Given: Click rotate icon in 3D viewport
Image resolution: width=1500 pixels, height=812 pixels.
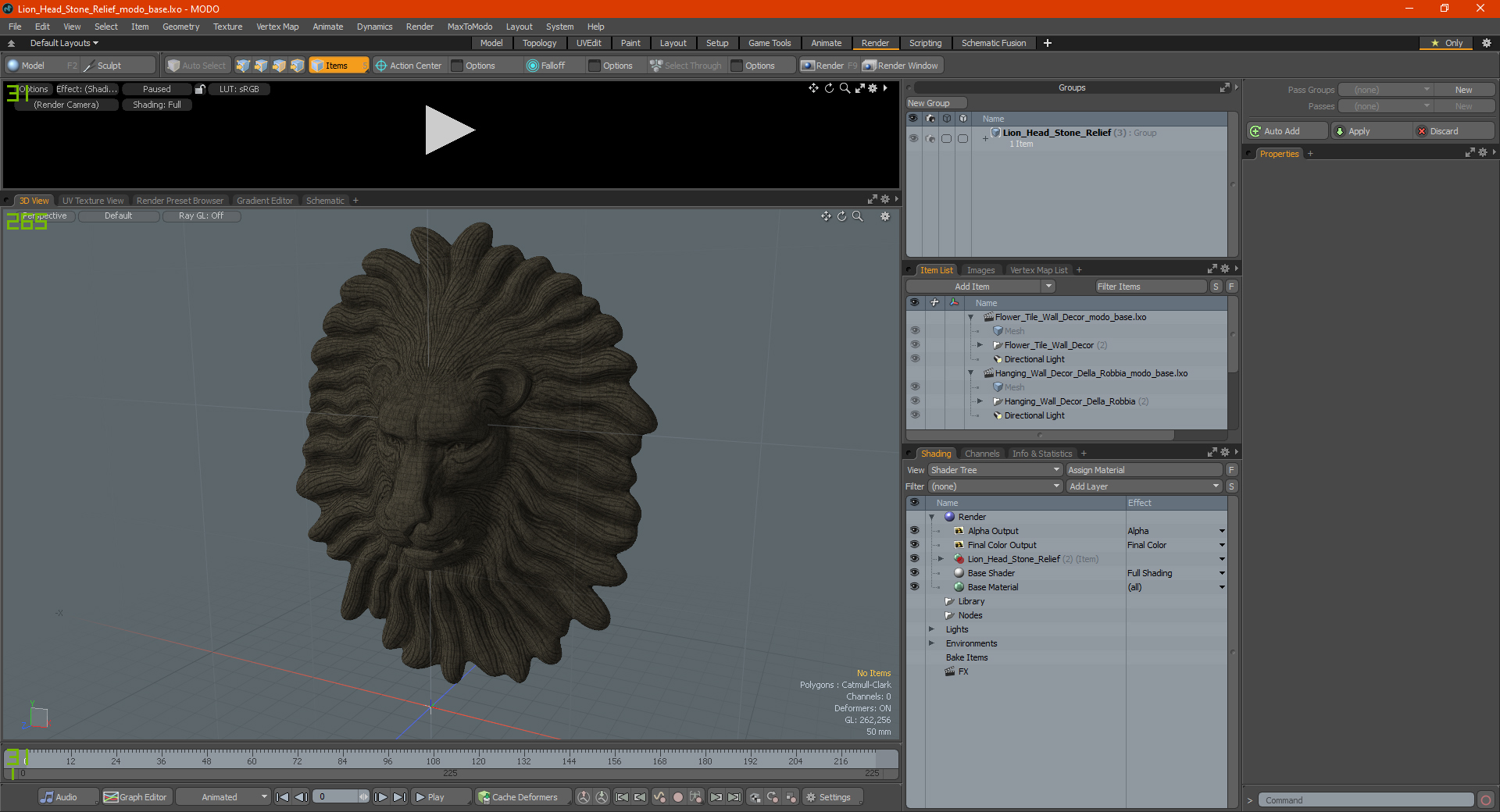Looking at the screenshot, I should tap(842, 216).
